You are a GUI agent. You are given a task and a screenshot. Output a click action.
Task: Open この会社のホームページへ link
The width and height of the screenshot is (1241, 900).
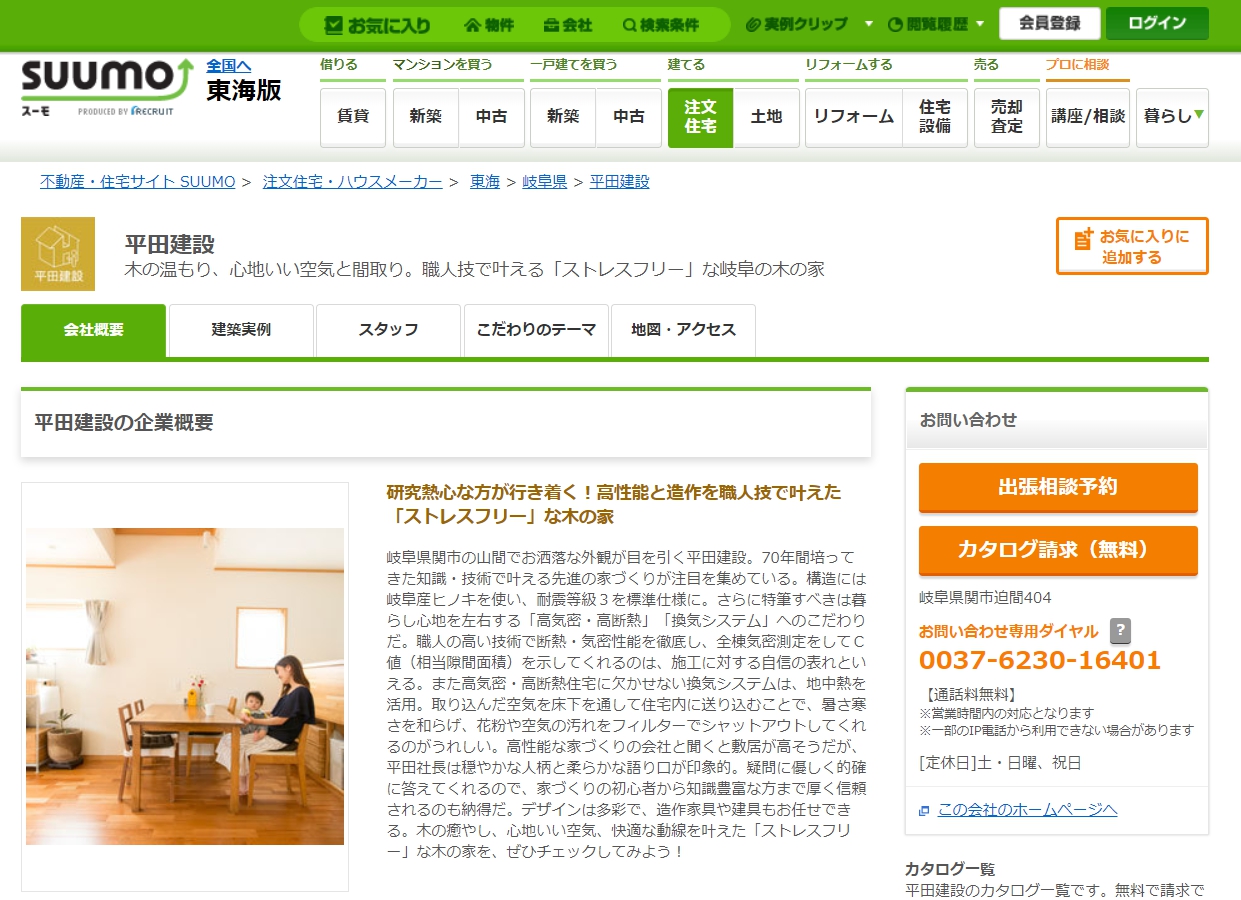tap(1028, 810)
